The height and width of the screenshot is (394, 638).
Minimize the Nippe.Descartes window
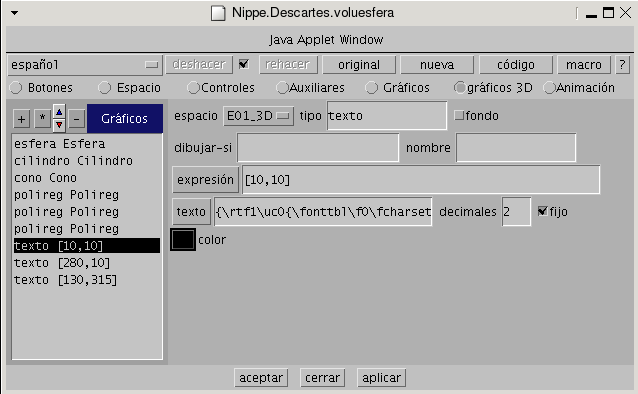point(591,15)
